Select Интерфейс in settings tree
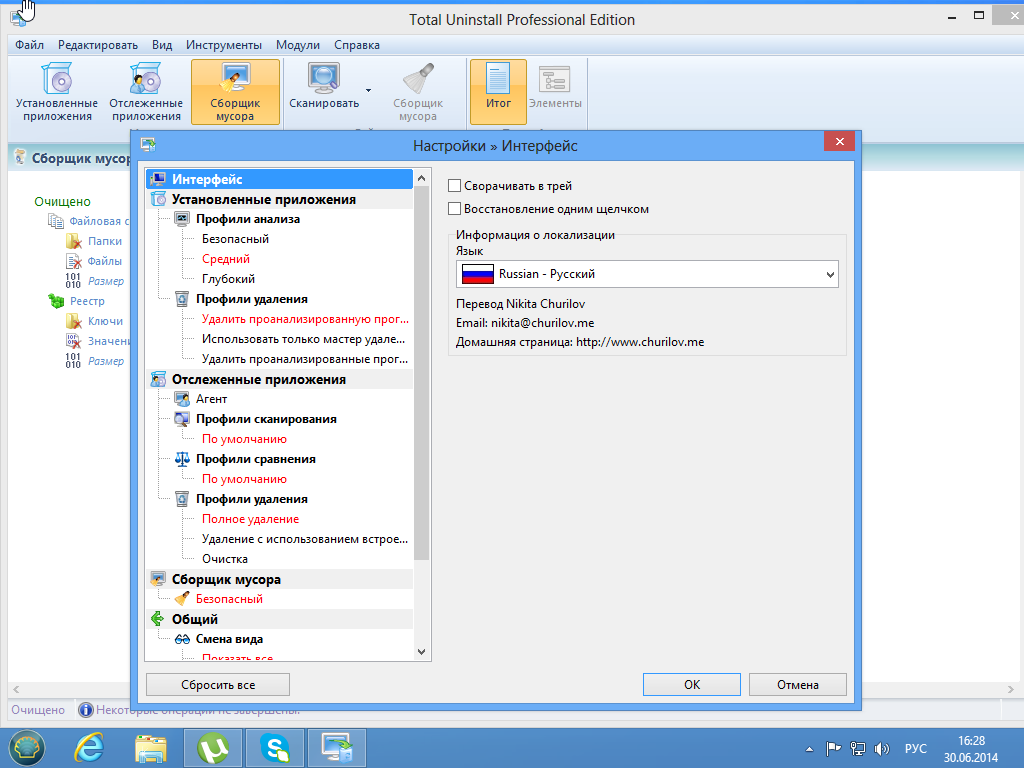This screenshot has width=1024, height=768. [280, 179]
